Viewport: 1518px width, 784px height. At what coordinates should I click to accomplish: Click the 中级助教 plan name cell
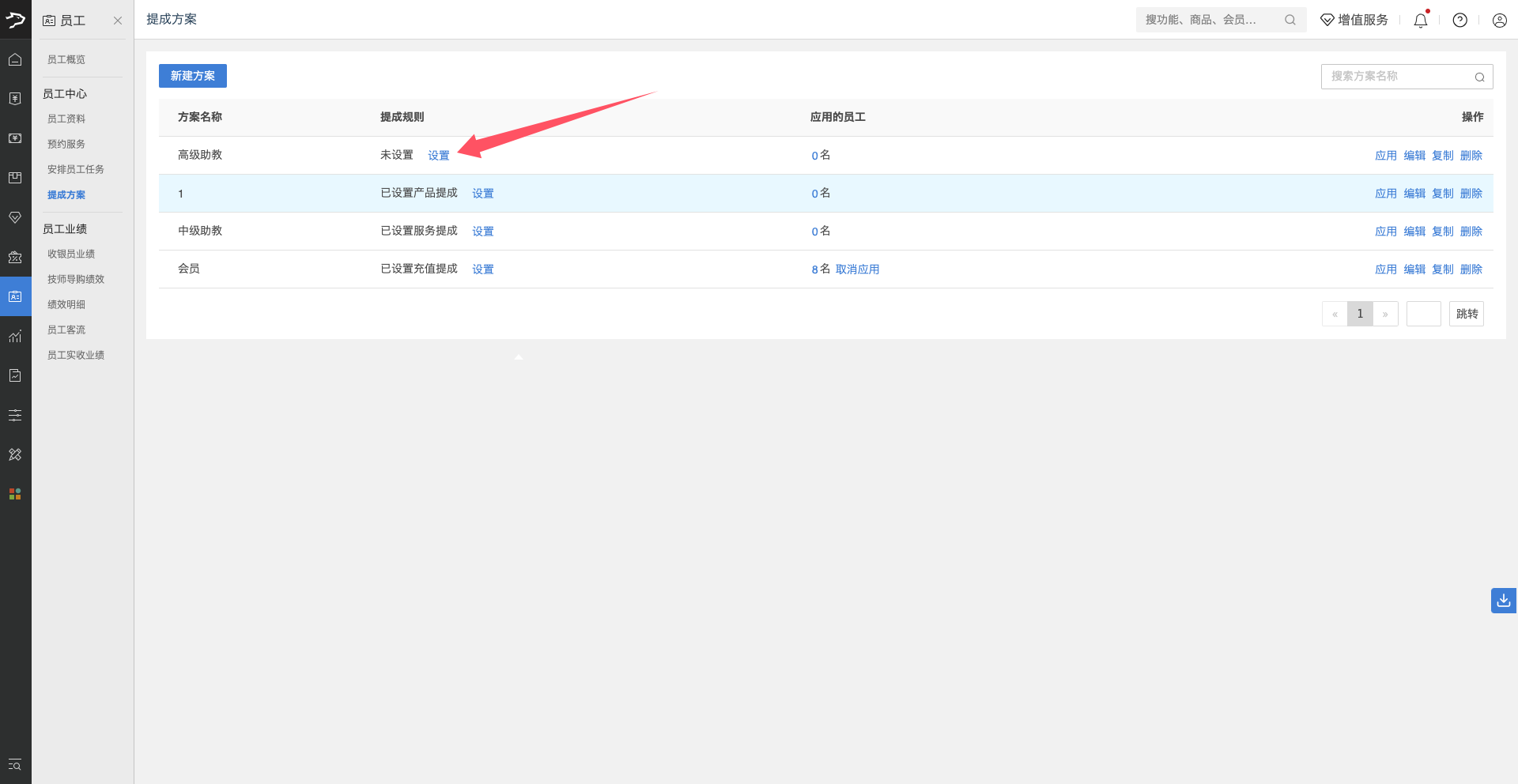coord(200,231)
